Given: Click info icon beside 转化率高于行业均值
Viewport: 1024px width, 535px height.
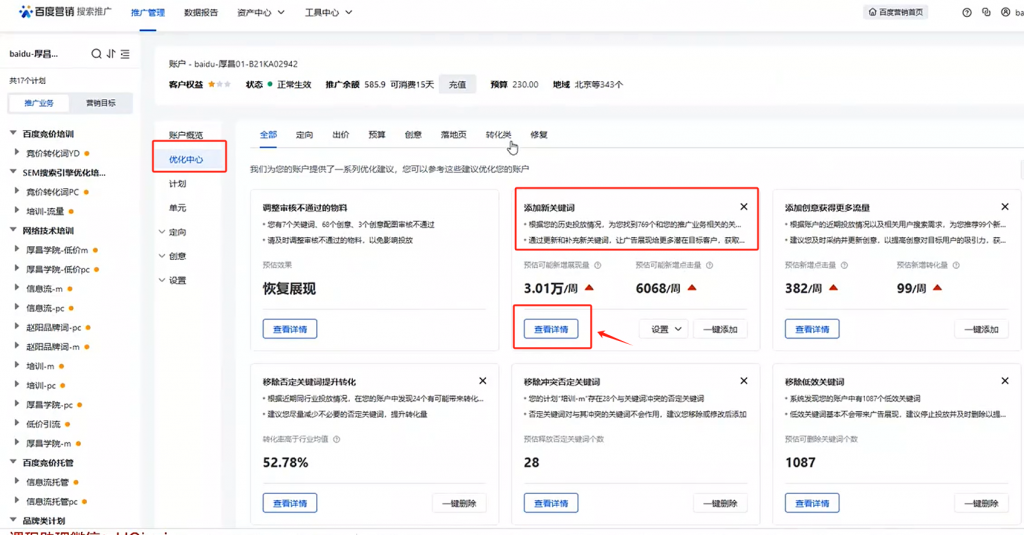Looking at the screenshot, I should pos(336,440).
